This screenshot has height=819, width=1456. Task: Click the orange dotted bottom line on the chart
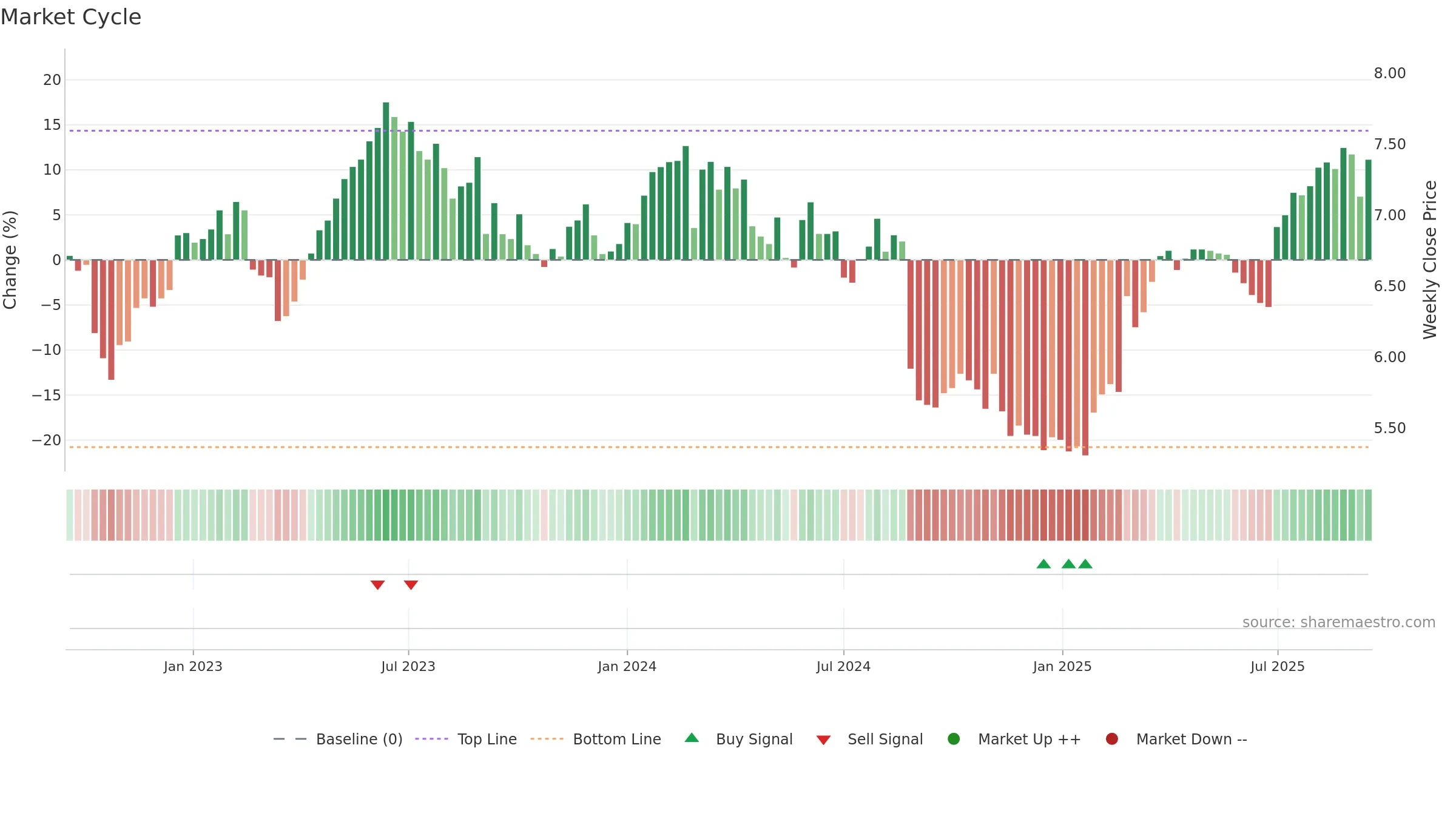(x=719, y=447)
